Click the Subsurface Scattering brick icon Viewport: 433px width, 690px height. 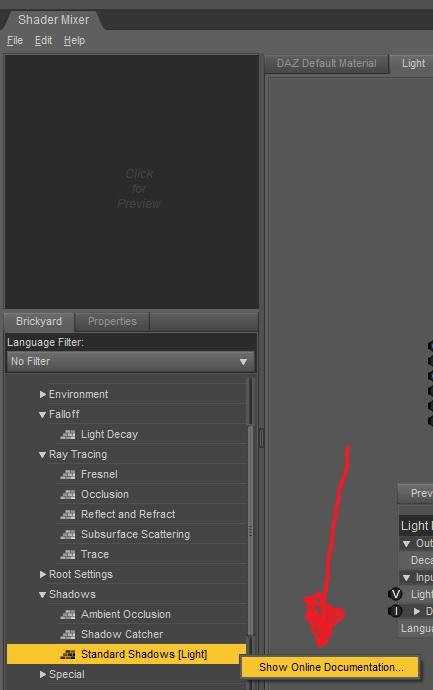68,534
